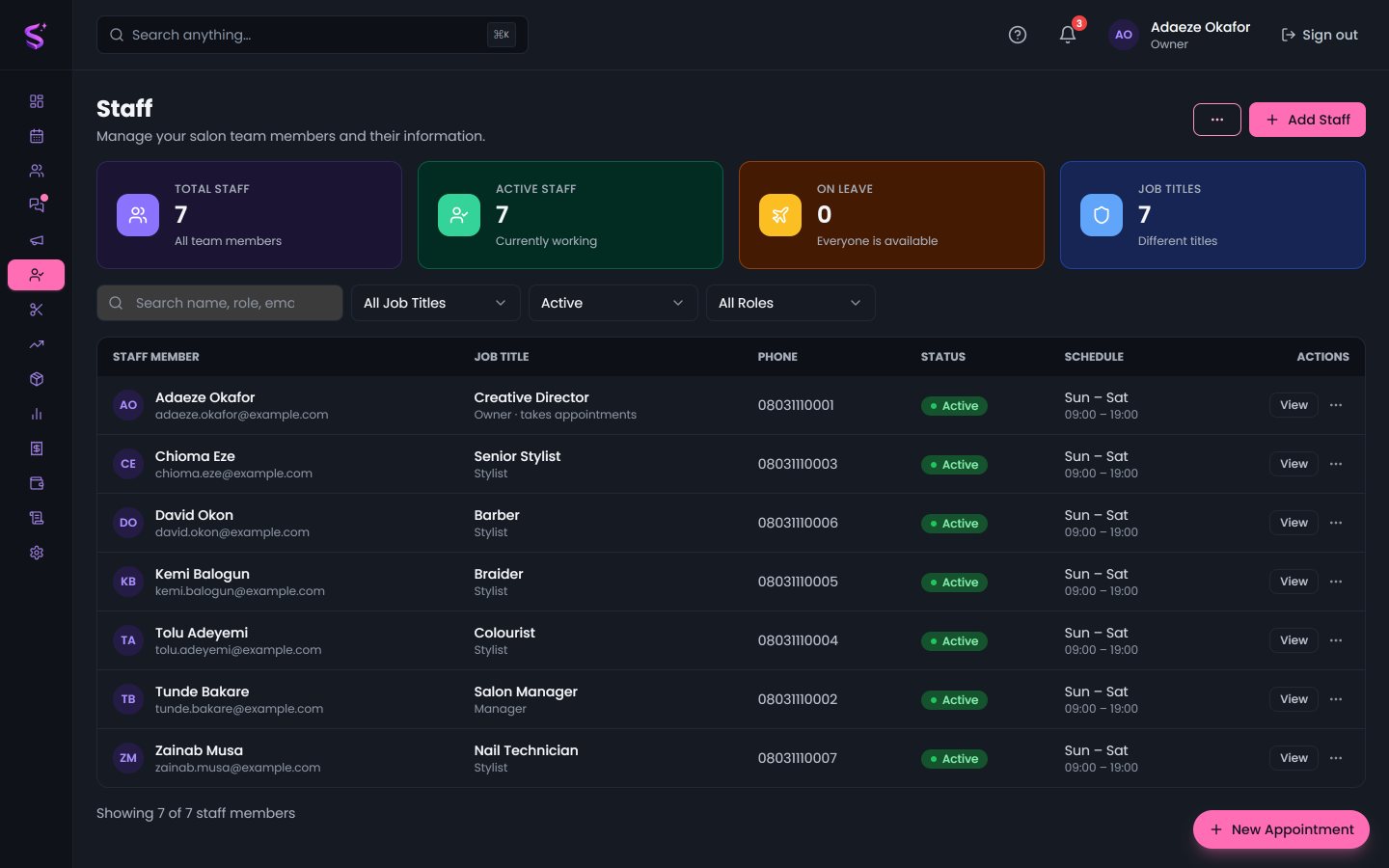Click Showing 7 of 7 staff members text
The height and width of the screenshot is (868, 1389).
coord(196,813)
